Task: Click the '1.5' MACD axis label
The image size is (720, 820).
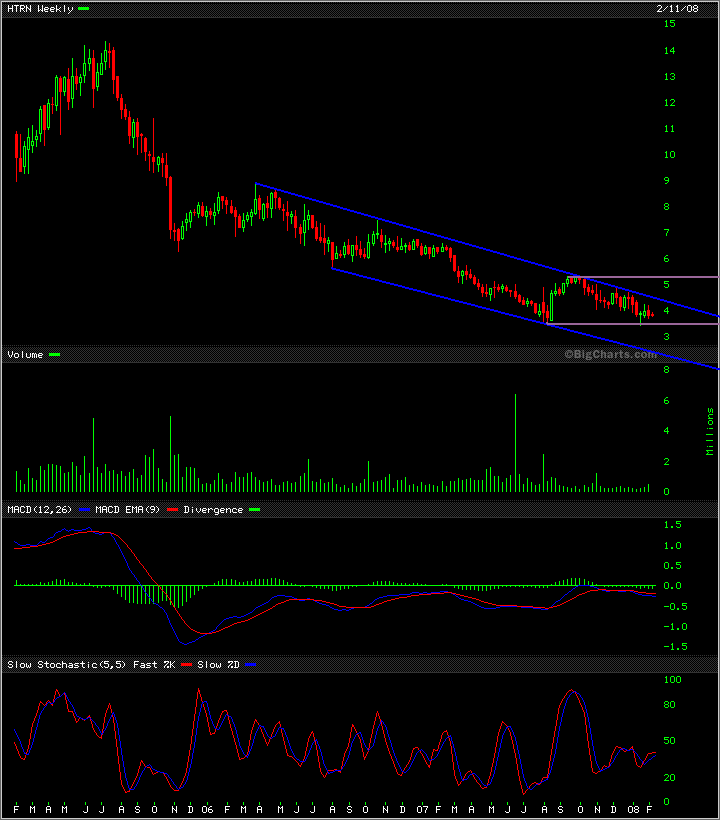Action: tap(672, 525)
